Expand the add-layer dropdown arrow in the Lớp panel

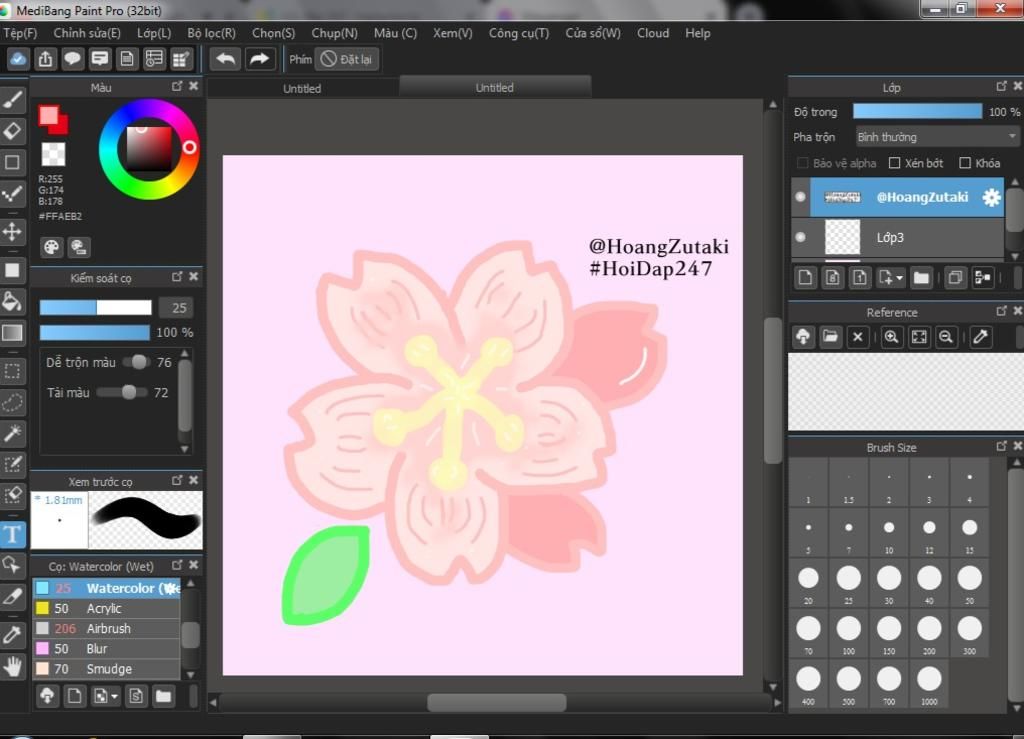pyautogui.click(x=899, y=279)
